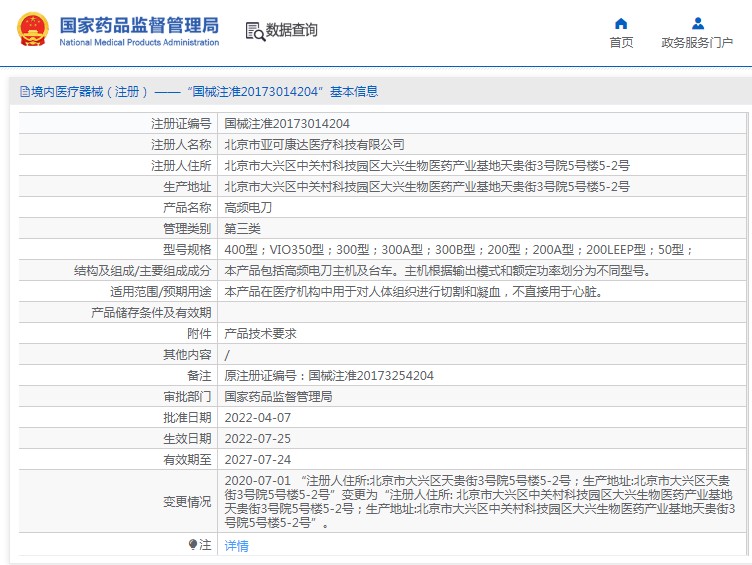Click the 附件 row label

[x=199, y=333]
